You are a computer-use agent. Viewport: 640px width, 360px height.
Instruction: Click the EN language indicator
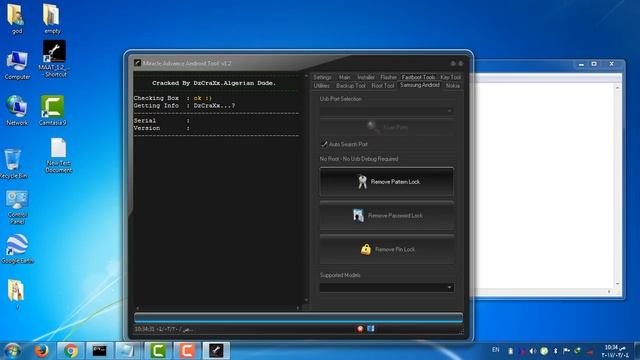pyautogui.click(x=496, y=350)
